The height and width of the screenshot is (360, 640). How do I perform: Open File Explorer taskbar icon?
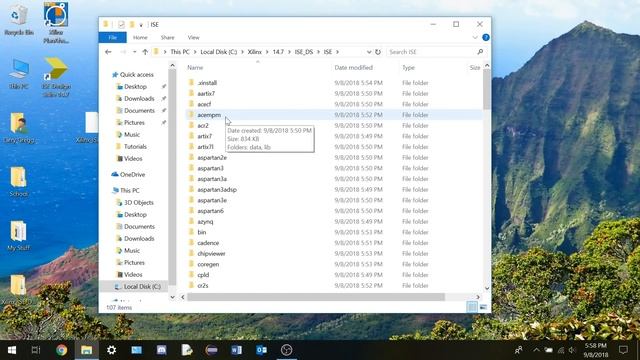click(87, 350)
